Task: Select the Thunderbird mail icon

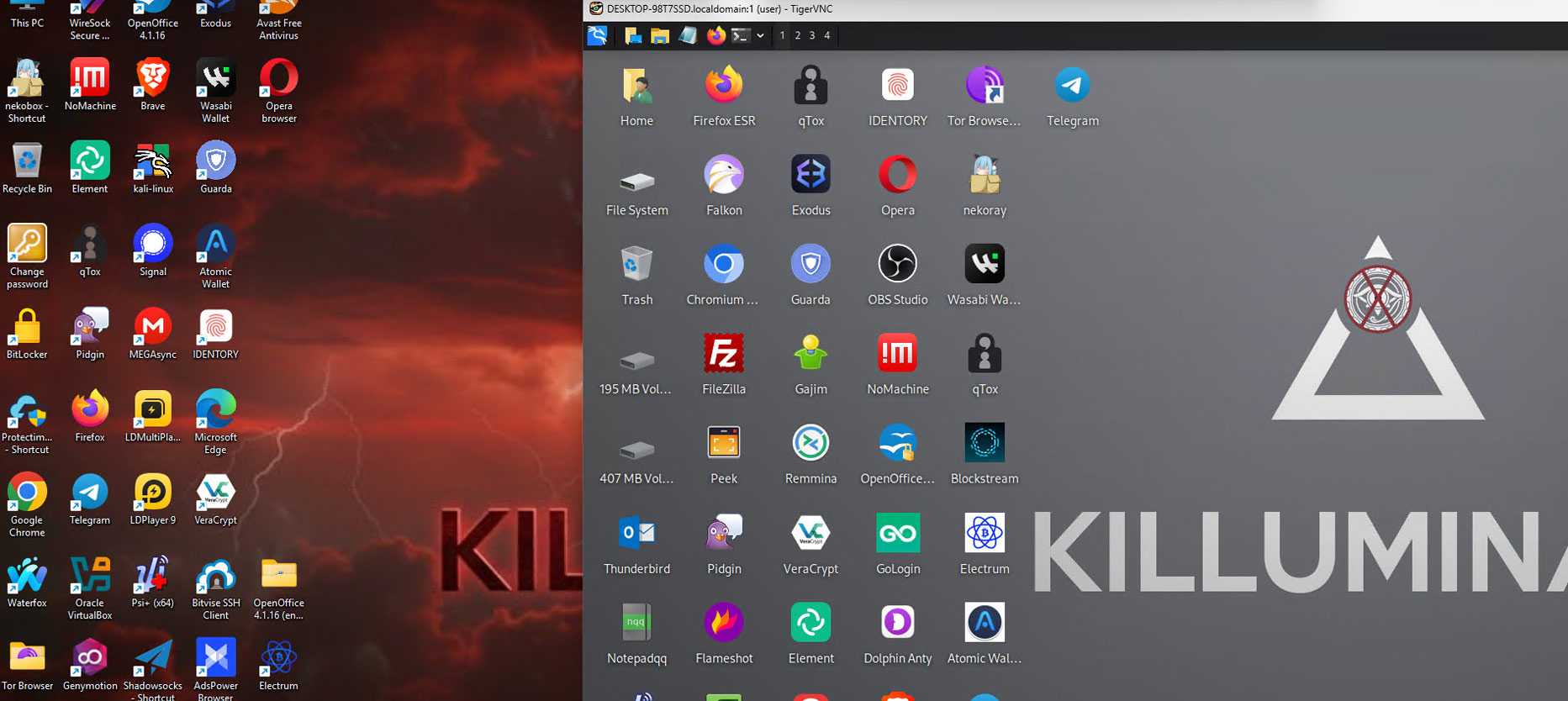Action: point(637,545)
